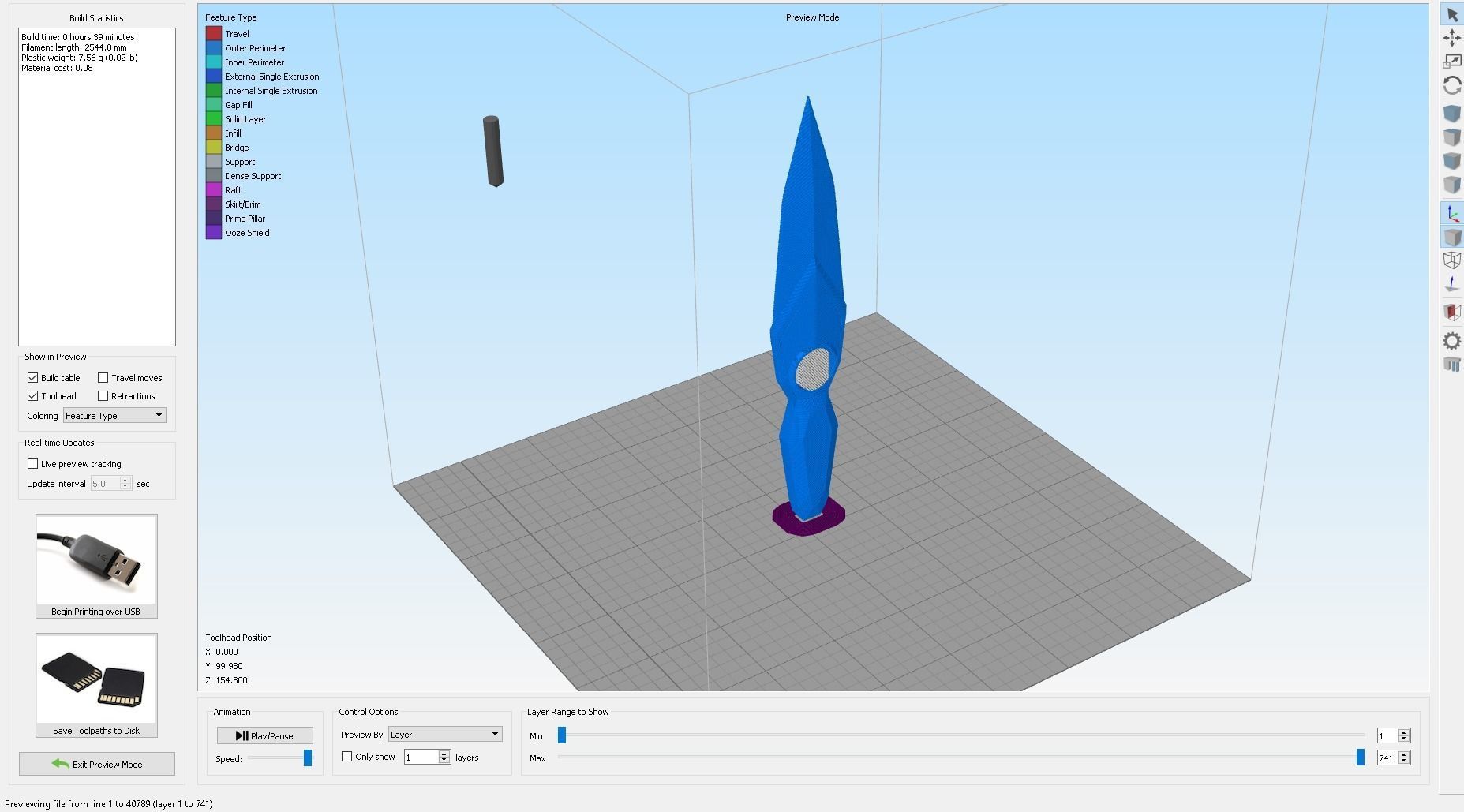Screen dimensions: 1464x812
Task: Click Save Toolpaths to Disk
Action: click(96, 685)
